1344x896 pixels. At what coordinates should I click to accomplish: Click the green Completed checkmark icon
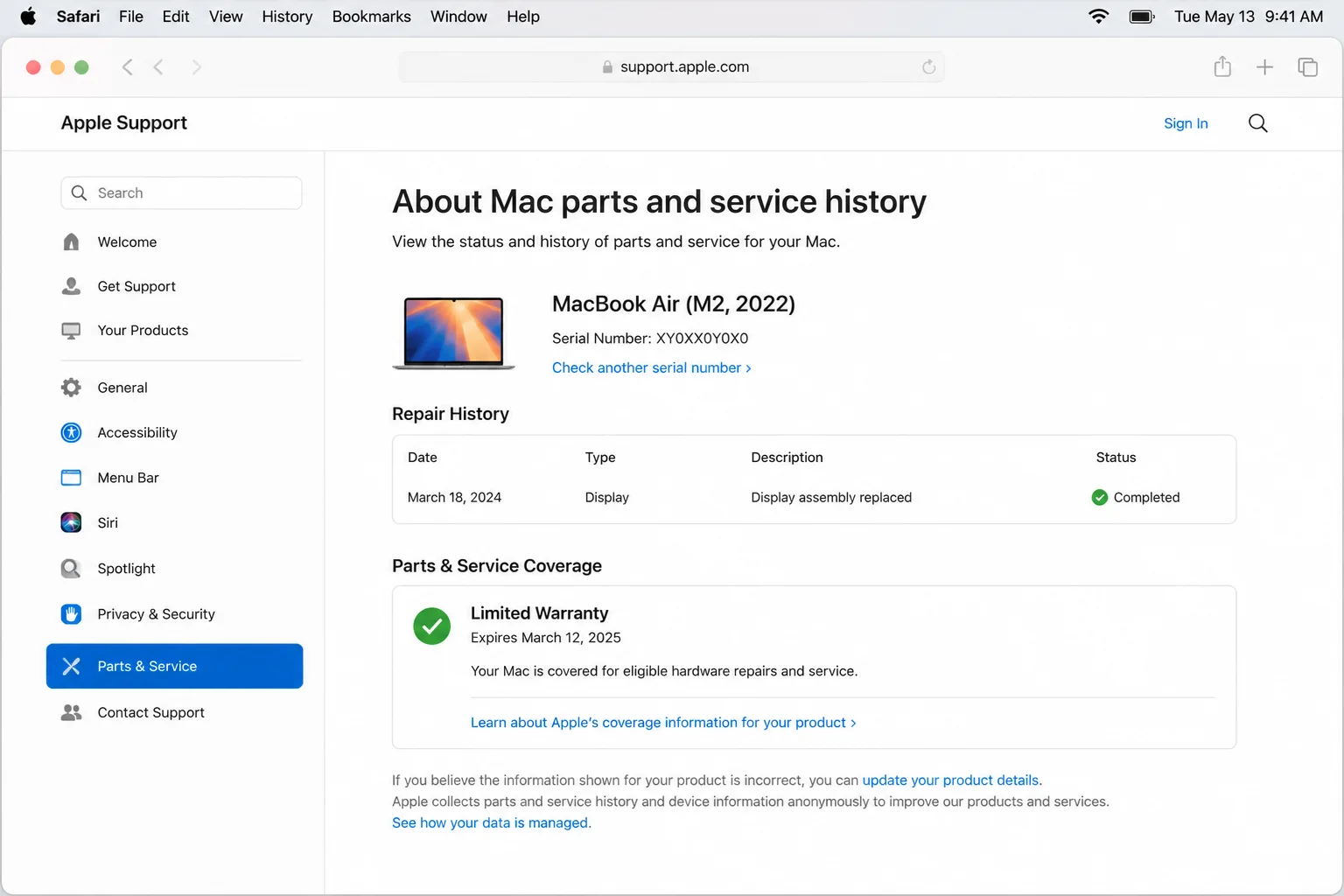[x=1100, y=498]
